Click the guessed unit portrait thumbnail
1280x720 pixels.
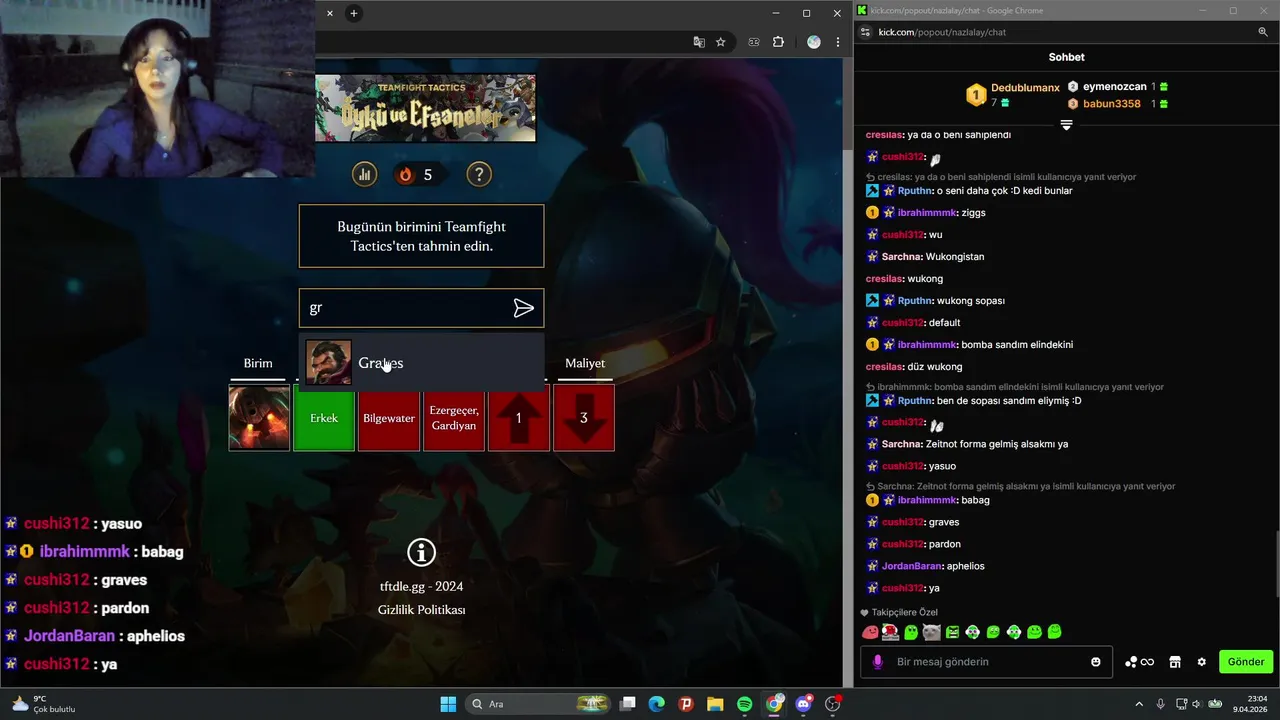259,418
